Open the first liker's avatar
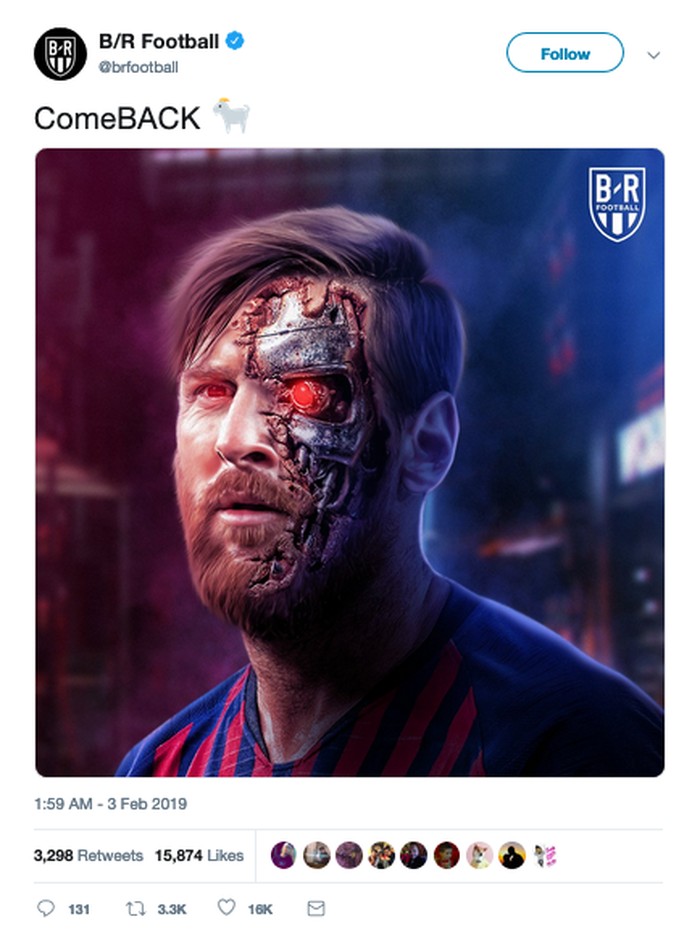The image size is (700, 948). click(x=284, y=855)
